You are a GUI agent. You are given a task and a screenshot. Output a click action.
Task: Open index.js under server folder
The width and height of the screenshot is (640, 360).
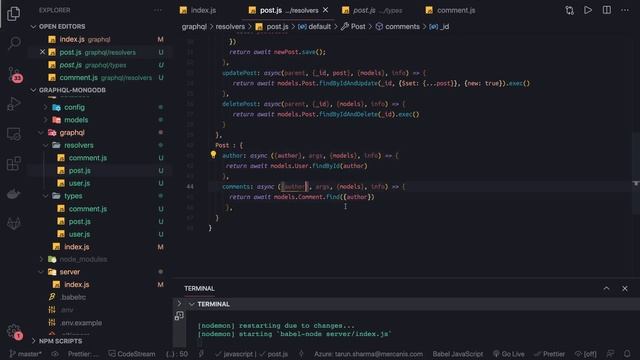(76, 284)
